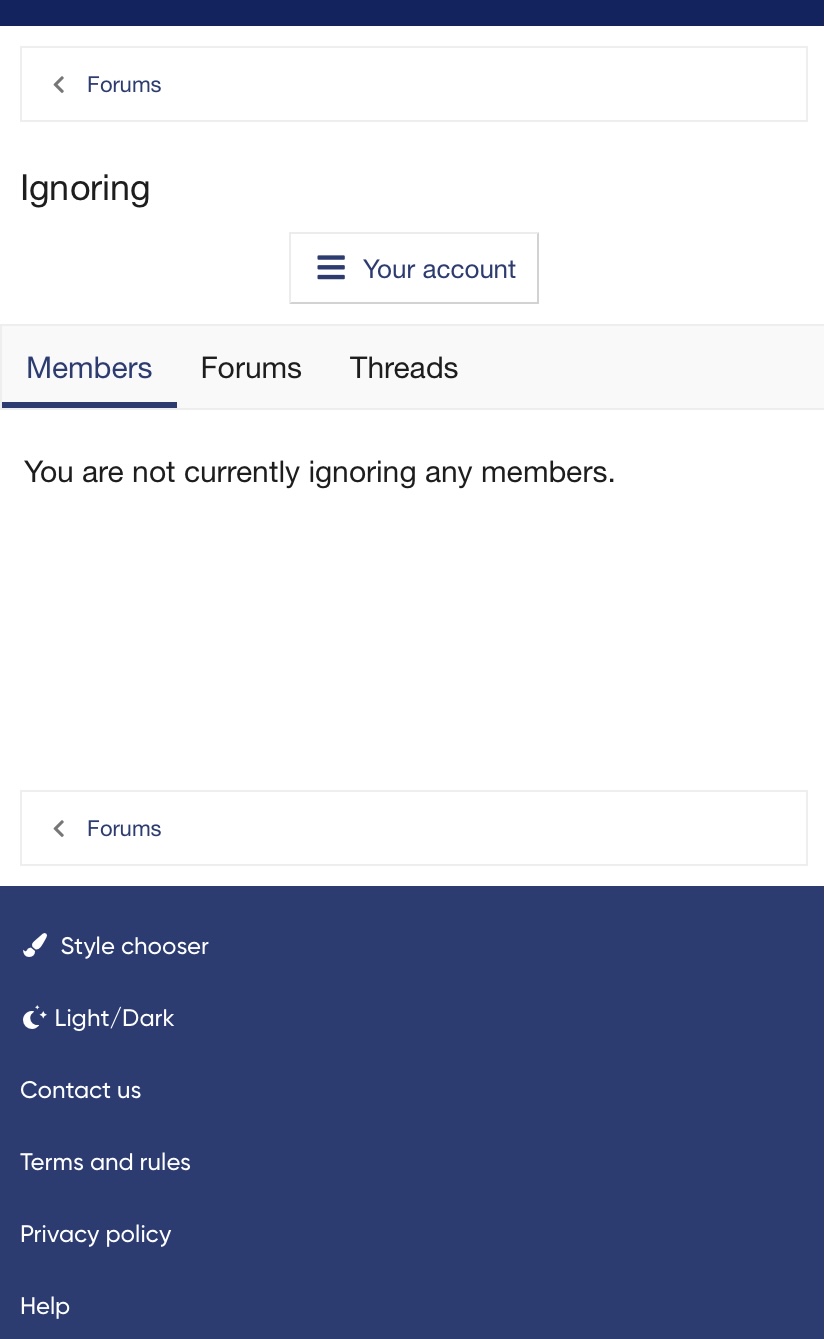Click the Ignoring page heading
This screenshot has height=1339, width=824.
point(85,188)
